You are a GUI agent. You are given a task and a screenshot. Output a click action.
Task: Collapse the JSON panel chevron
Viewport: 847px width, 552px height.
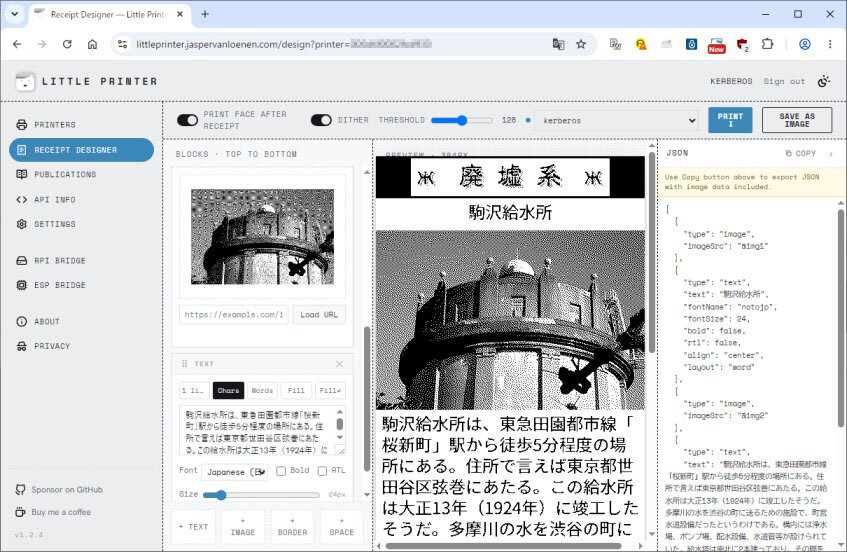click(x=831, y=154)
